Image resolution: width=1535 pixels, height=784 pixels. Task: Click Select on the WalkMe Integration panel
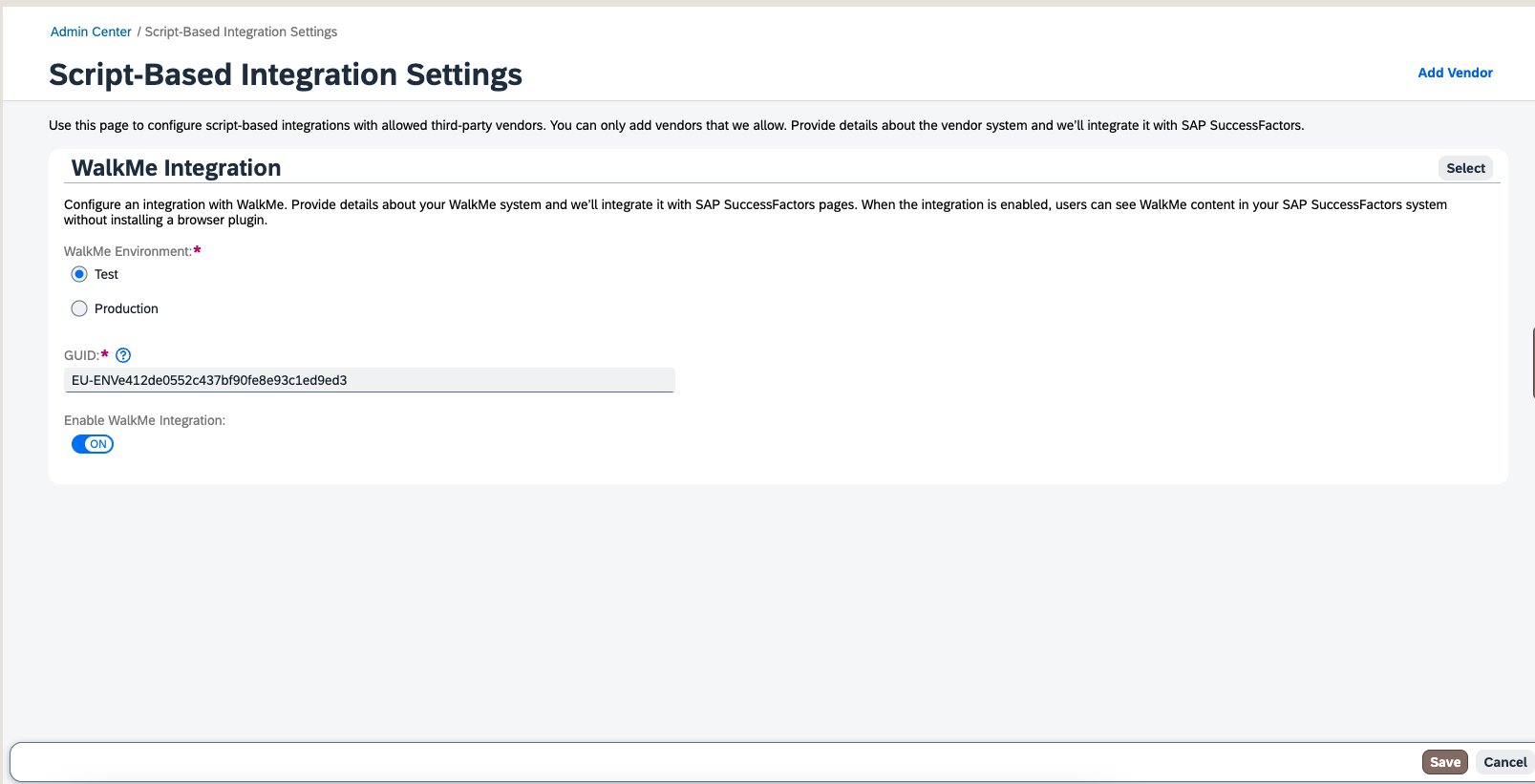1465,167
